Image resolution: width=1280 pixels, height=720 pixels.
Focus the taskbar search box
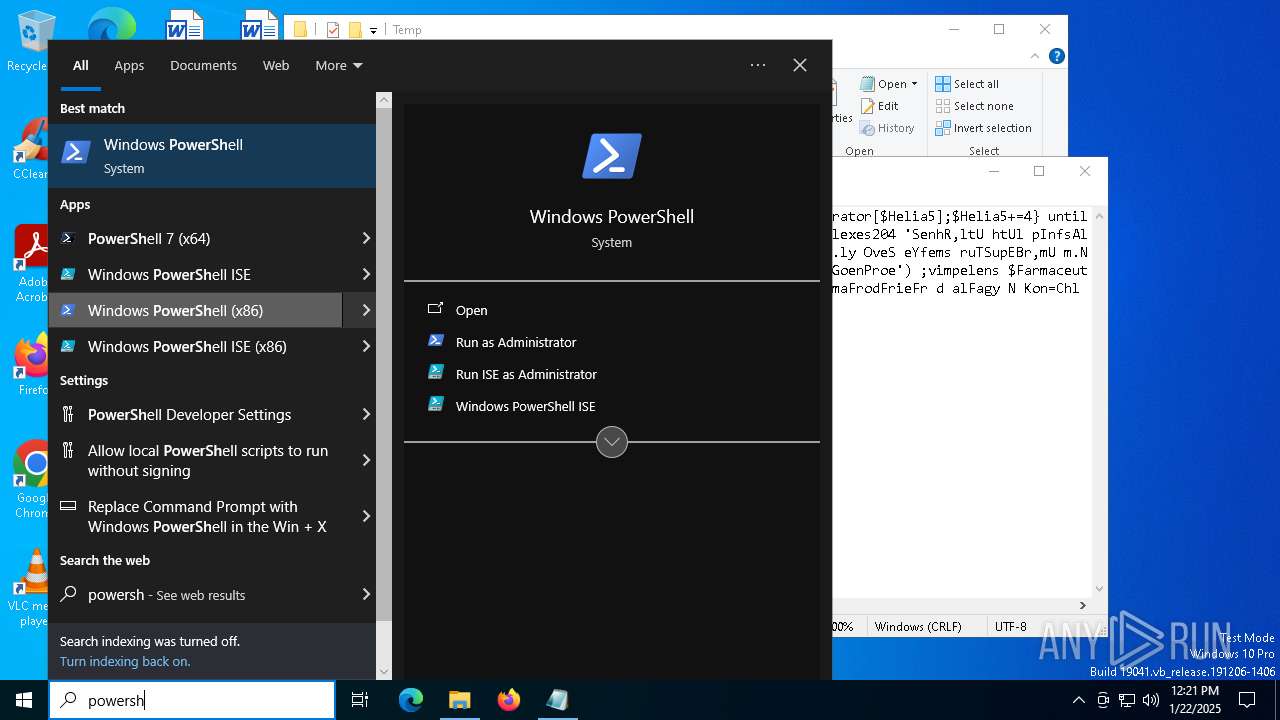click(x=192, y=700)
